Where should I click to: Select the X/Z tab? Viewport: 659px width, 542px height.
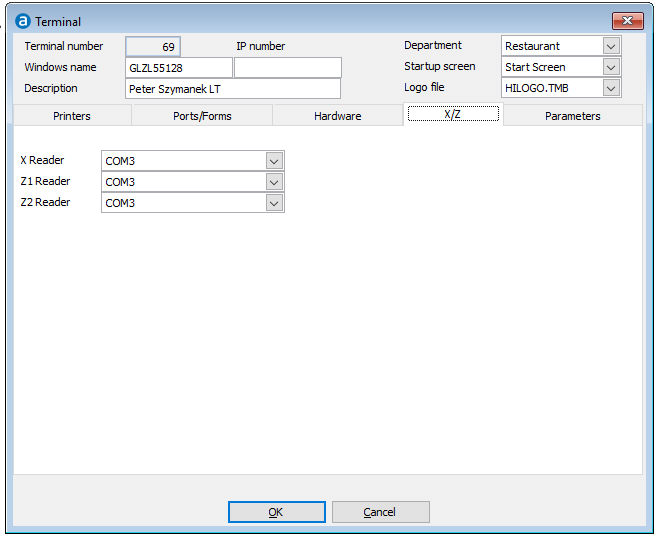(453, 115)
